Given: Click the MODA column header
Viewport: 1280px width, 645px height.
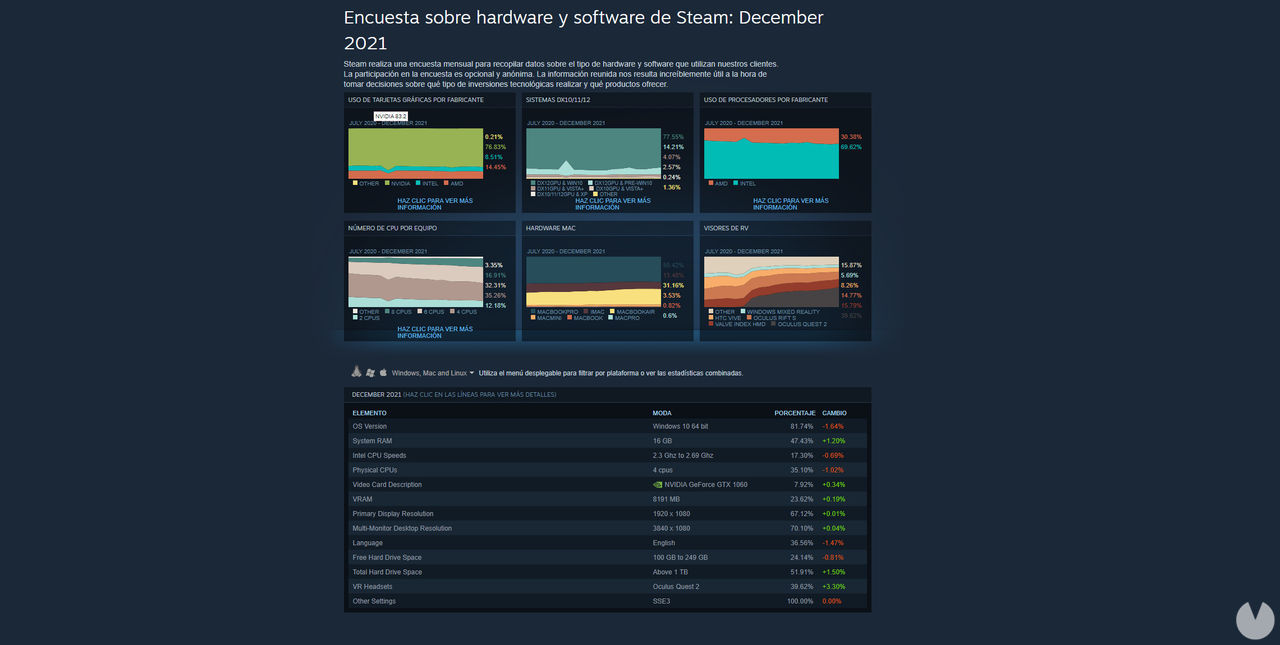Looking at the screenshot, I should [662, 412].
